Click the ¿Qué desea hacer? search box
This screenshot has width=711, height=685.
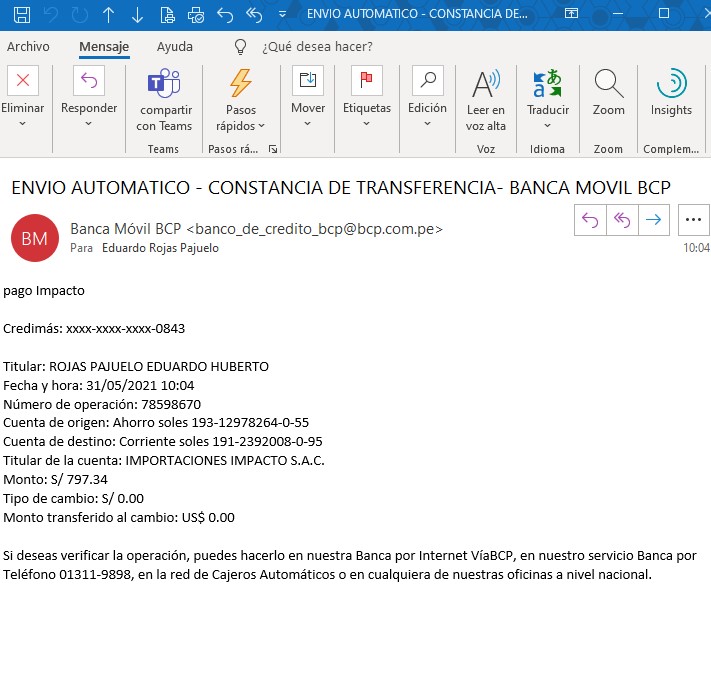point(316,47)
